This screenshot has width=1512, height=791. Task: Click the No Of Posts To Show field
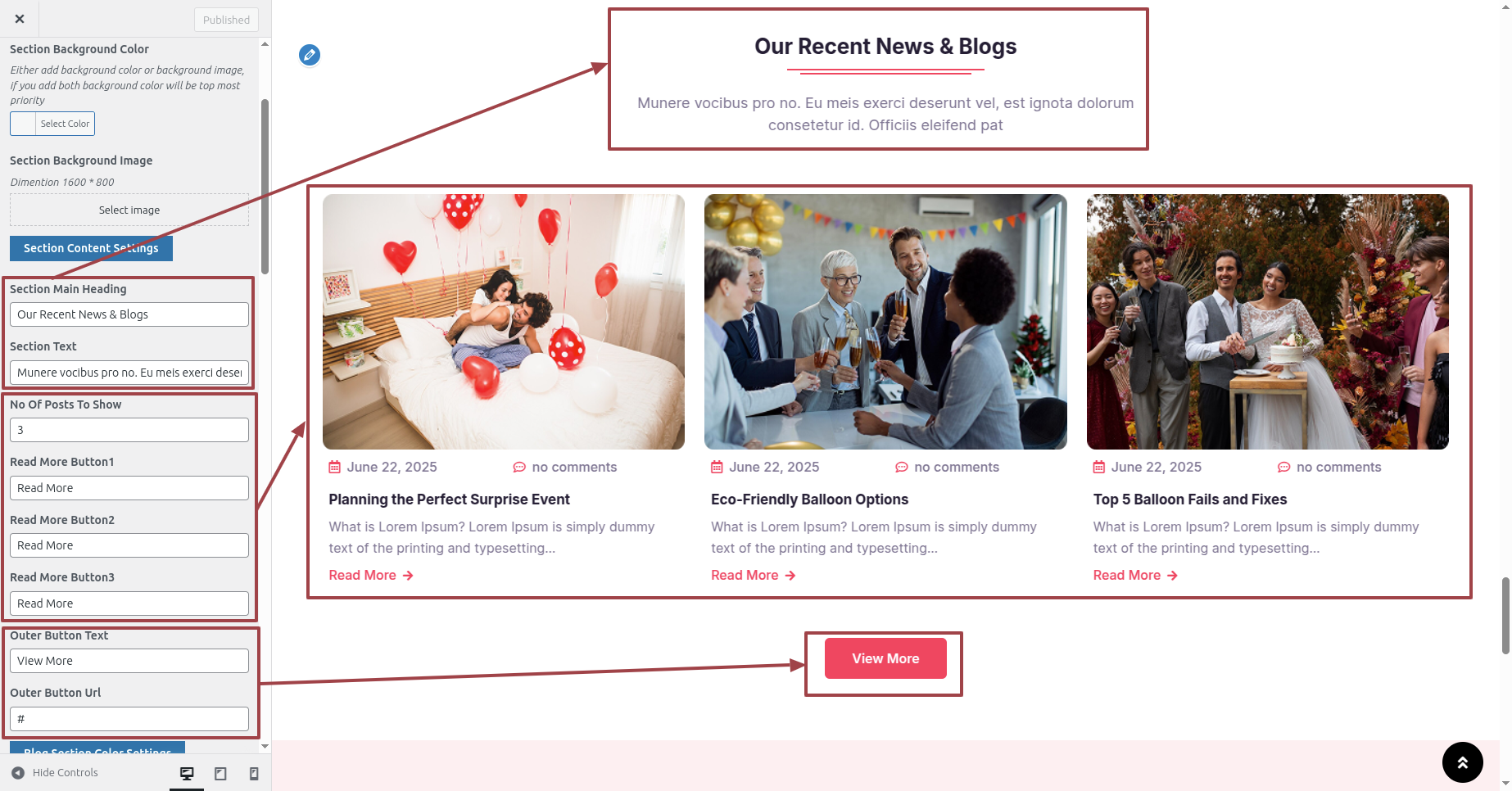(129, 430)
